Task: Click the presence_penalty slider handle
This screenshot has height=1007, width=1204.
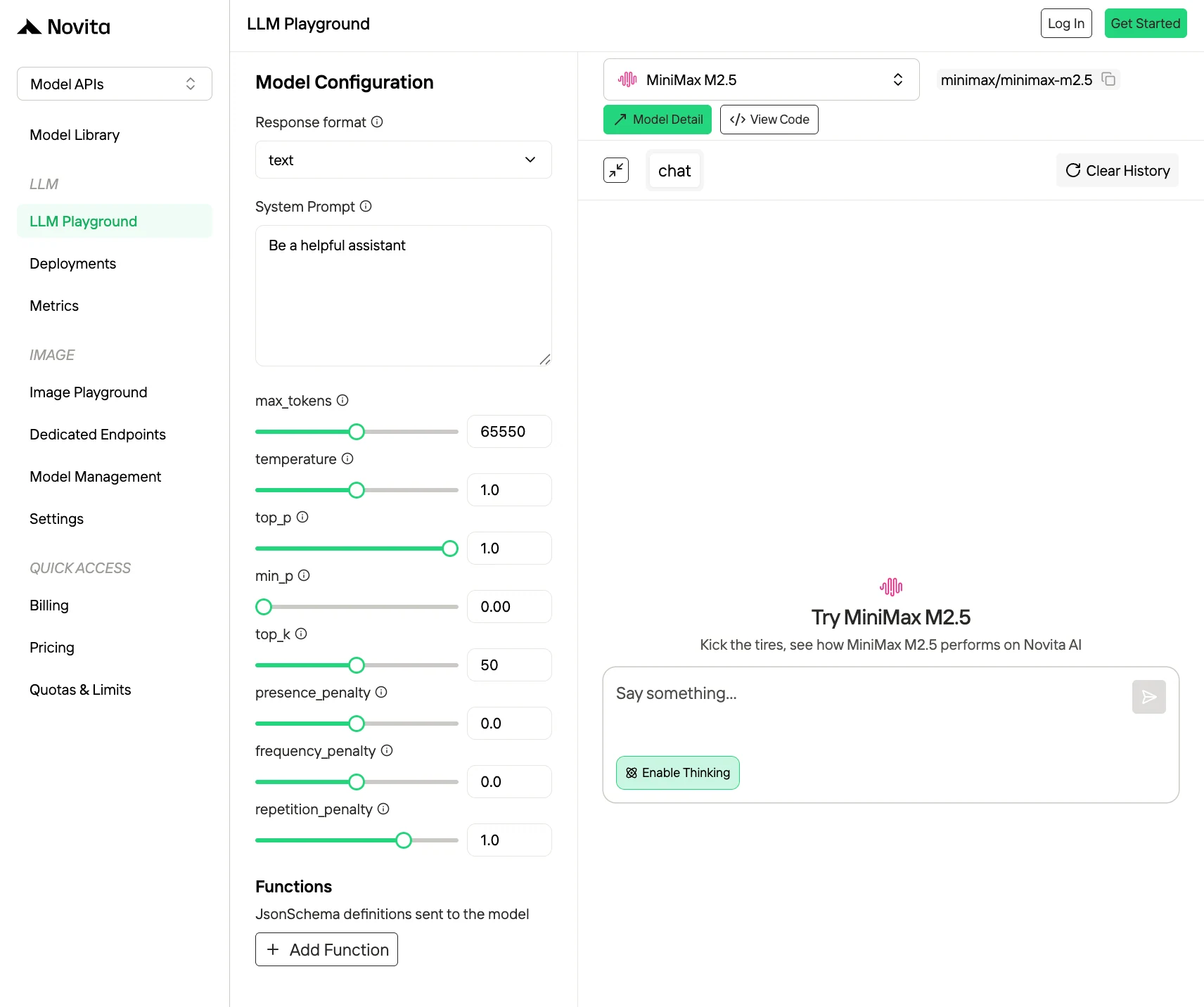Action: [357, 724]
